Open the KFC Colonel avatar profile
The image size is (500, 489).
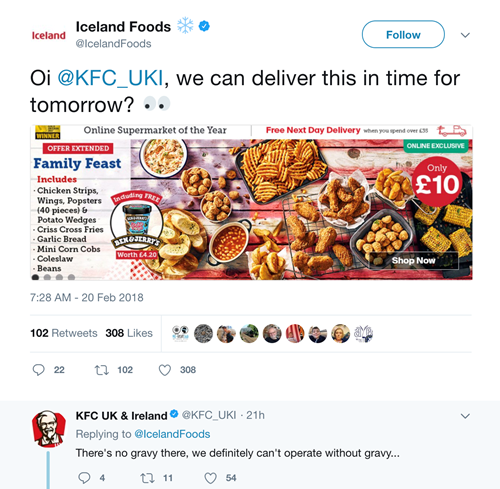pyautogui.click(x=49, y=429)
